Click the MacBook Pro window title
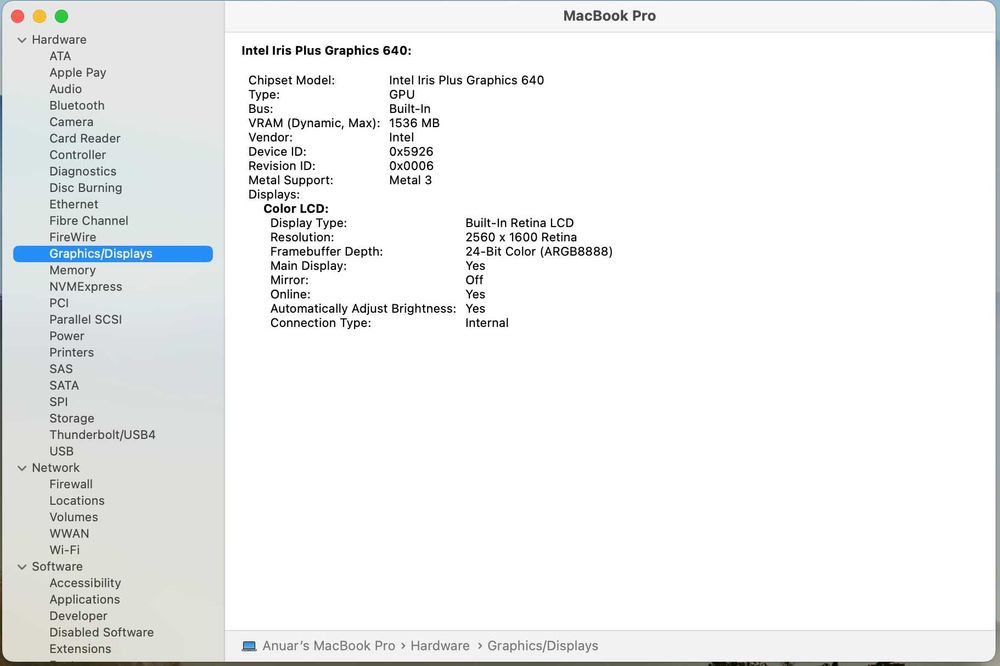The width and height of the screenshot is (1000, 666). pos(610,17)
